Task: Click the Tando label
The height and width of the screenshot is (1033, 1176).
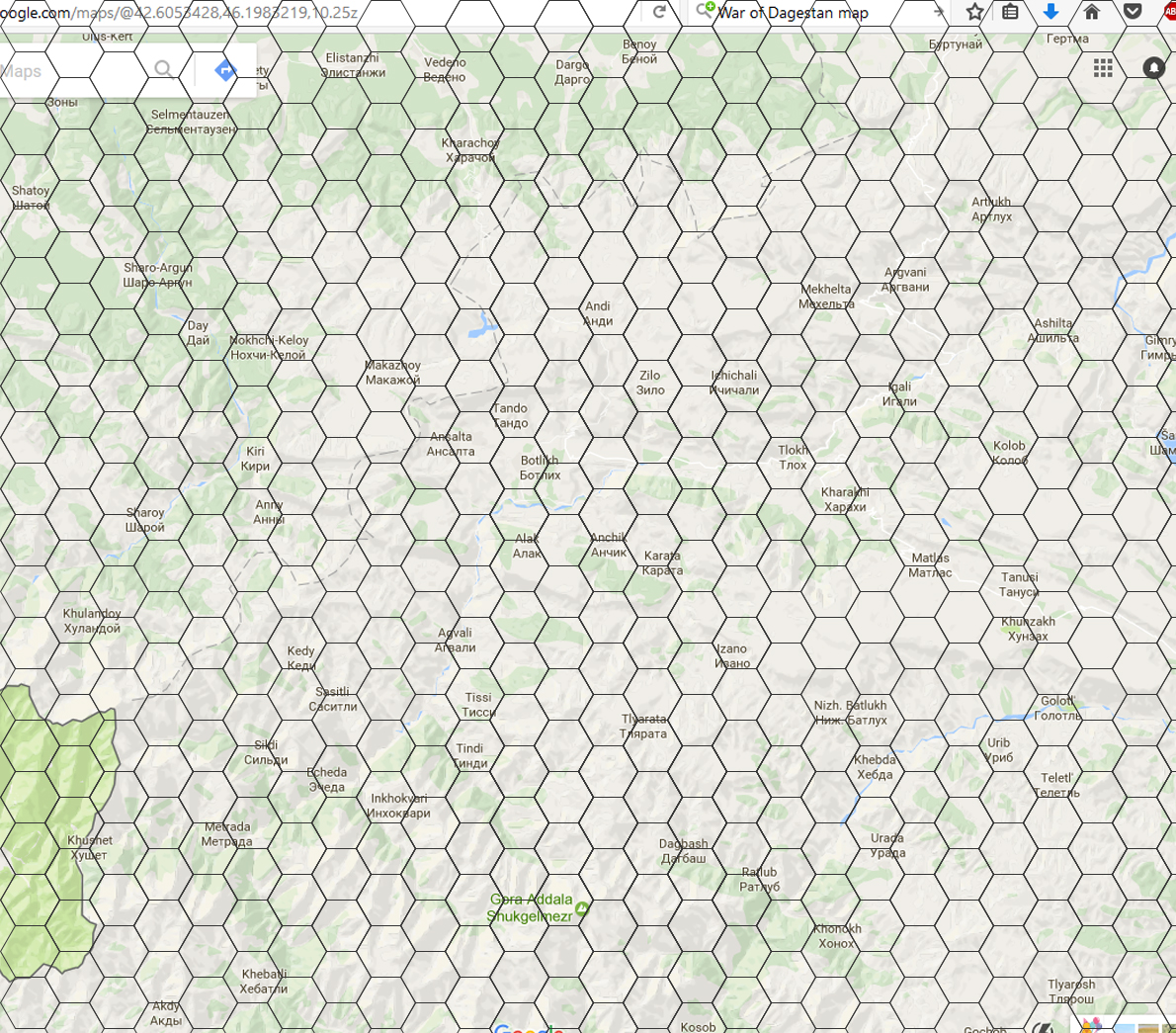Action: (510, 415)
